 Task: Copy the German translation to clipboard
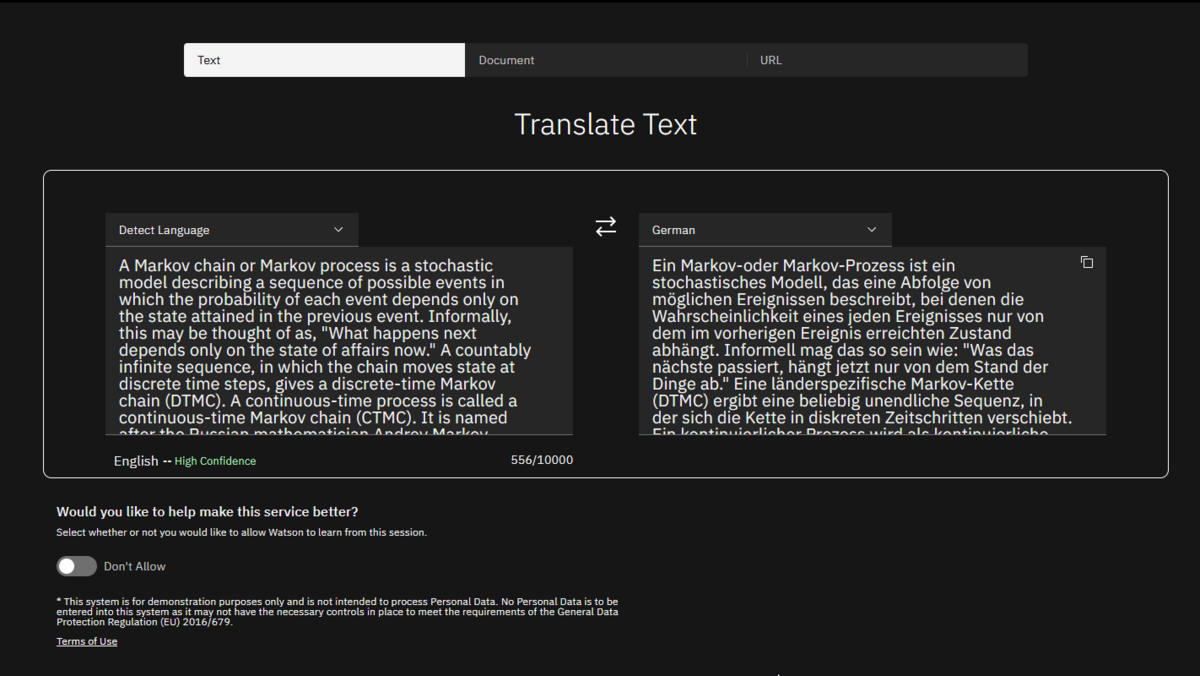click(1087, 262)
